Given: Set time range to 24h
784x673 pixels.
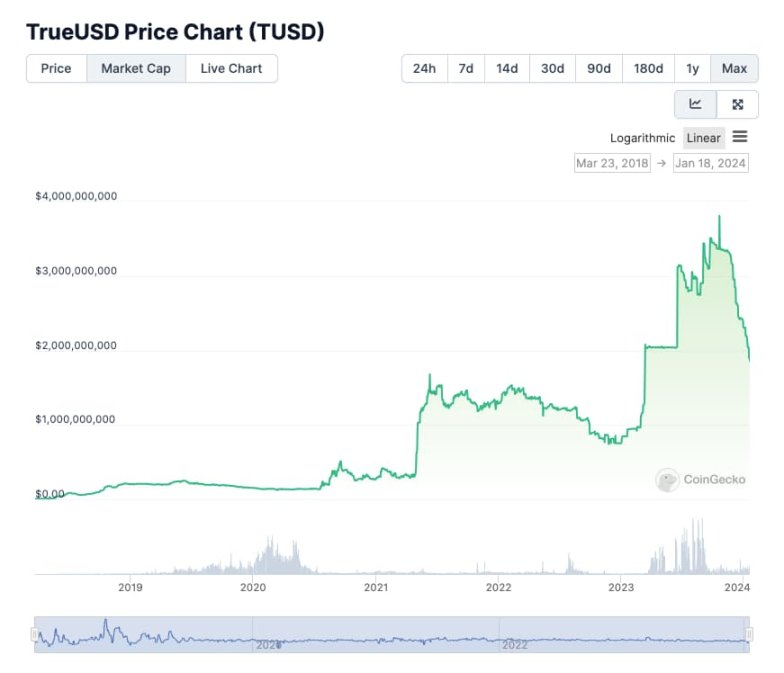Looking at the screenshot, I should pos(424,68).
